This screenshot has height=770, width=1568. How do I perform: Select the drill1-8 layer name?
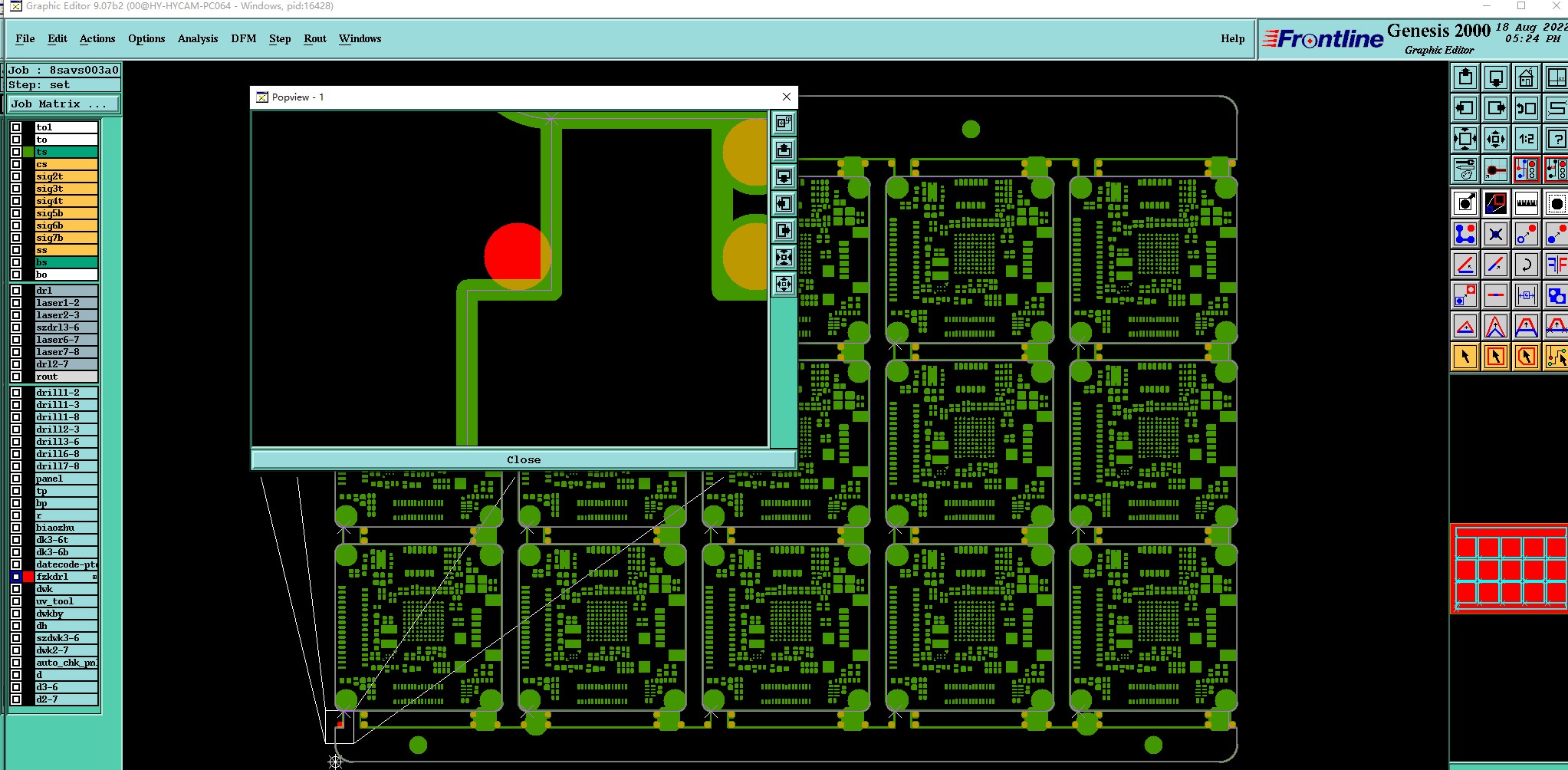tap(67, 417)
